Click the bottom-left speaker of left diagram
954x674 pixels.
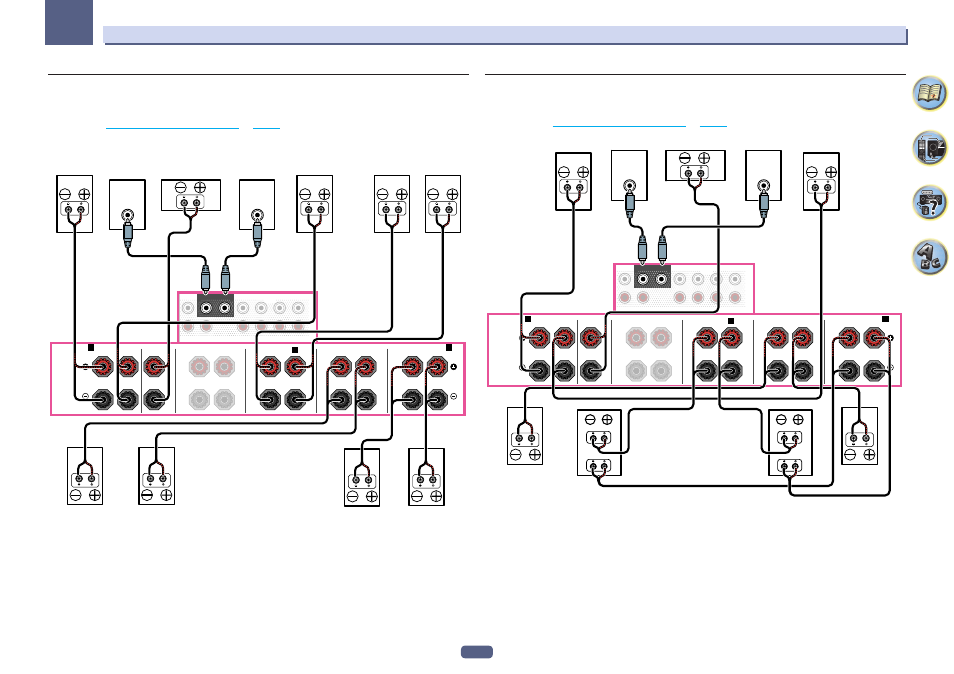tap(85, 476)
